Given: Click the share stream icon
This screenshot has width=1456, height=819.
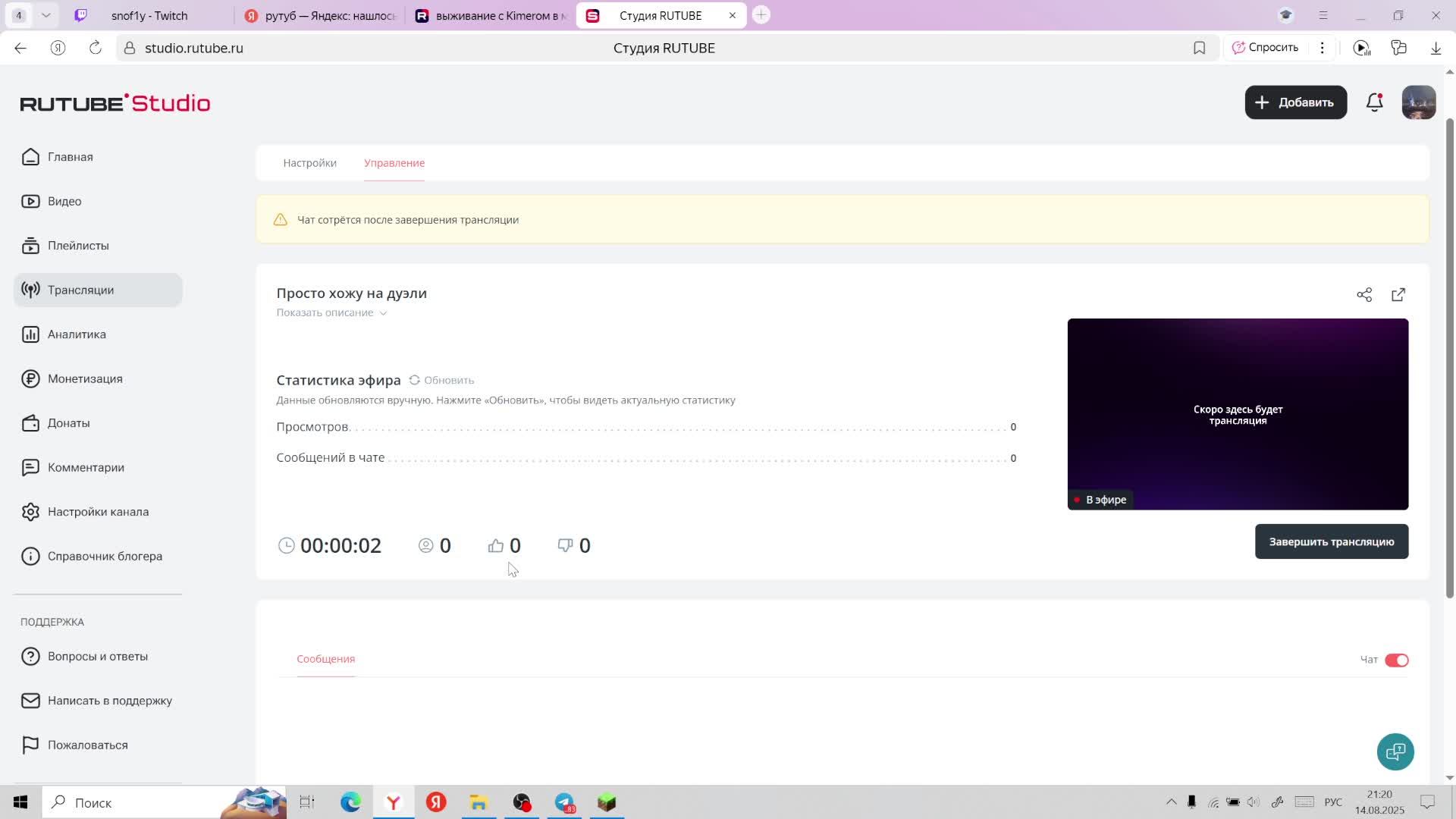Looking at the screenshot, I should tap(1364, 295).
